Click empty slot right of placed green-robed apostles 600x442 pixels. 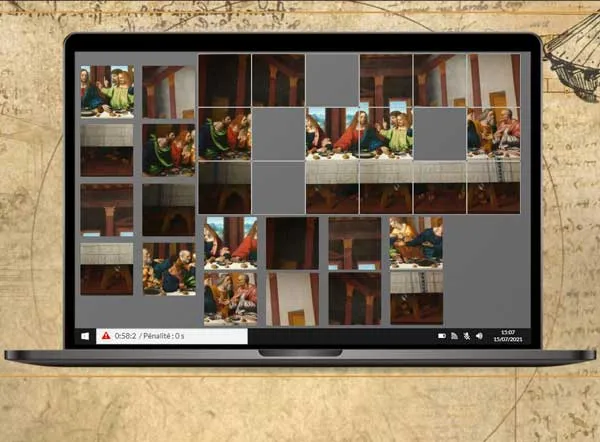pos(278,134)
